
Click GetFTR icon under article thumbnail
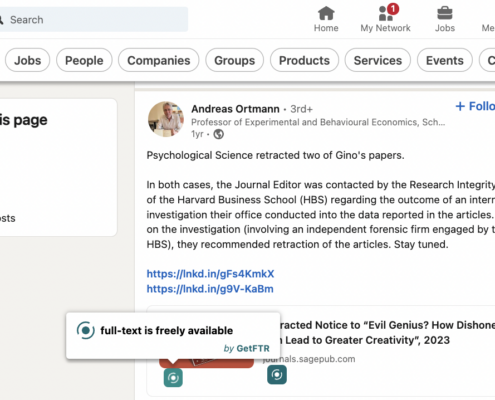173,378
